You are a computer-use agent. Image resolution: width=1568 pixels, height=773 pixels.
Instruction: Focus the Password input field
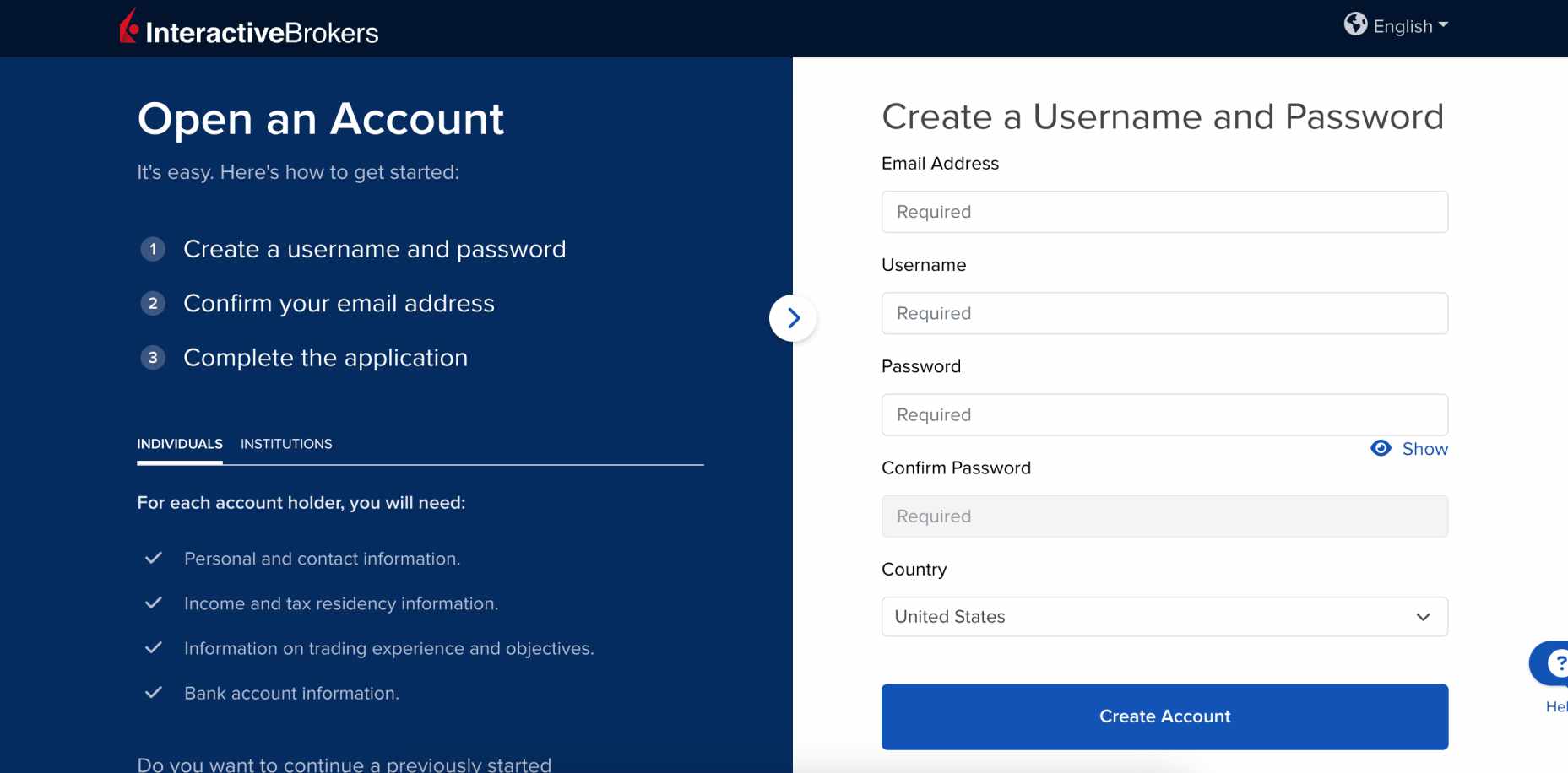1164,414
